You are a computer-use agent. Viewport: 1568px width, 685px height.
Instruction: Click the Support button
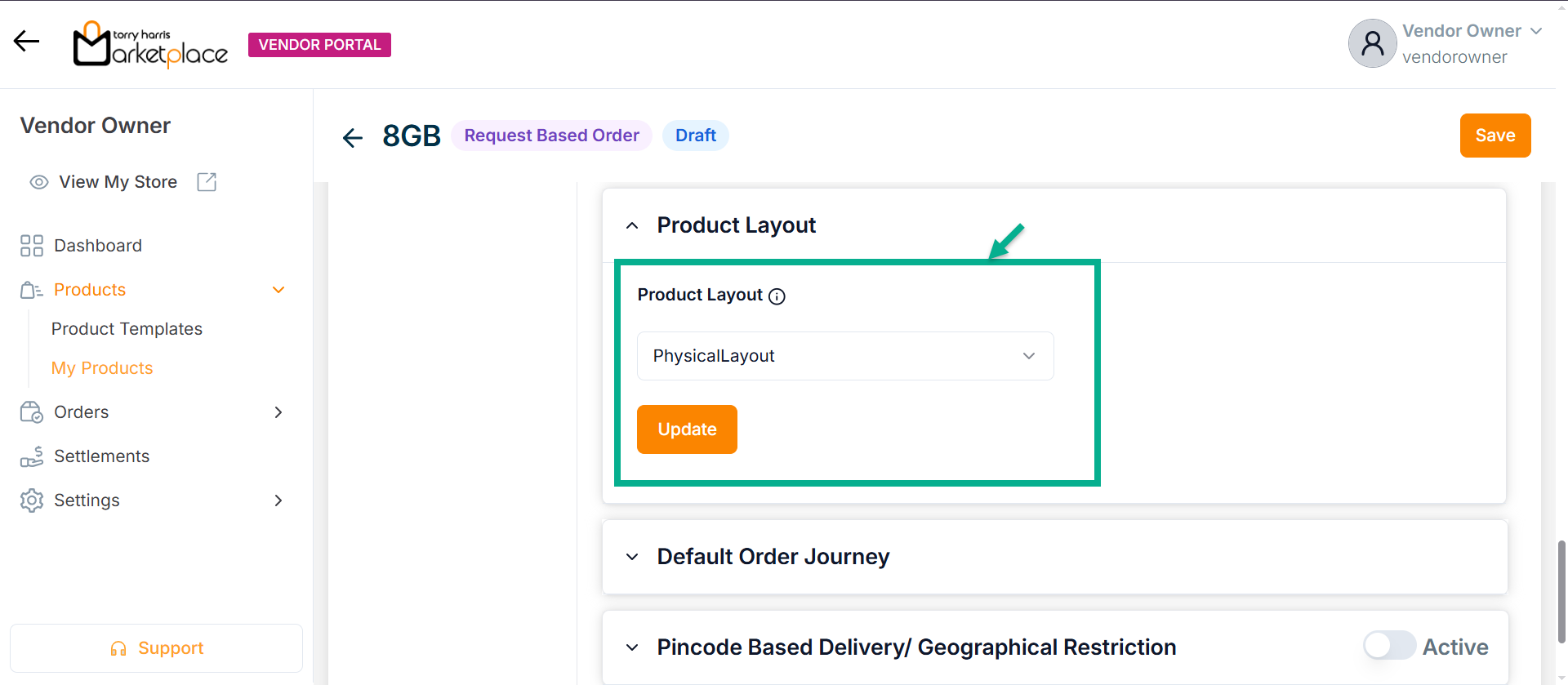(x=156, y=648)
